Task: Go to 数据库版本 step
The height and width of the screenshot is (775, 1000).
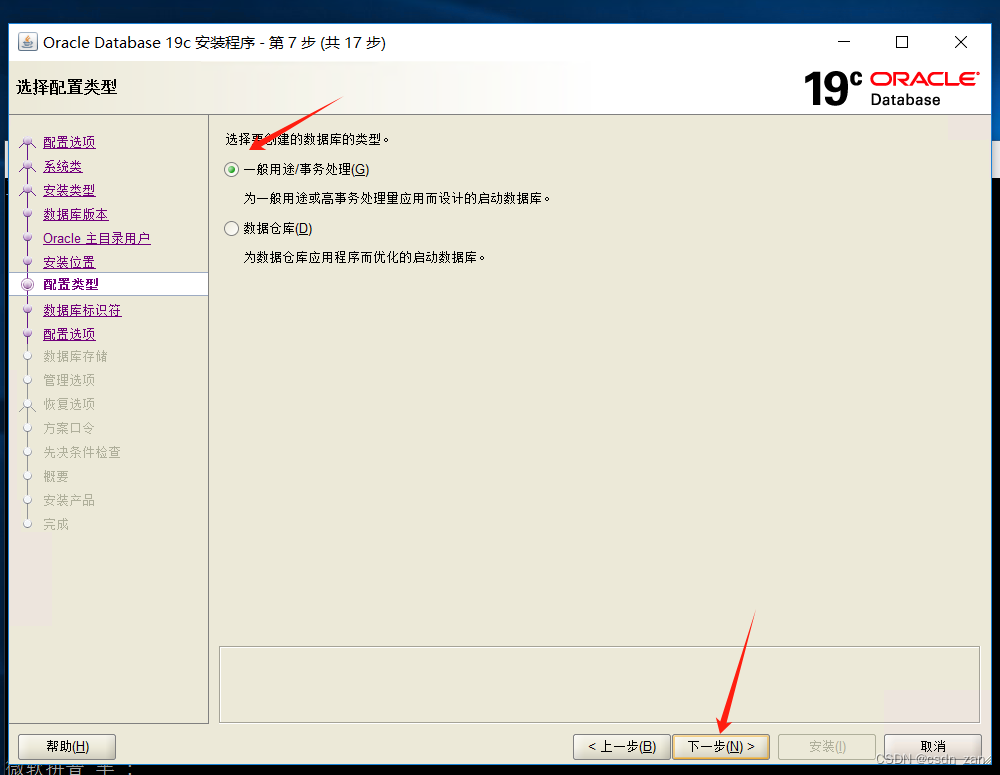Action: [x=75, y=214]
